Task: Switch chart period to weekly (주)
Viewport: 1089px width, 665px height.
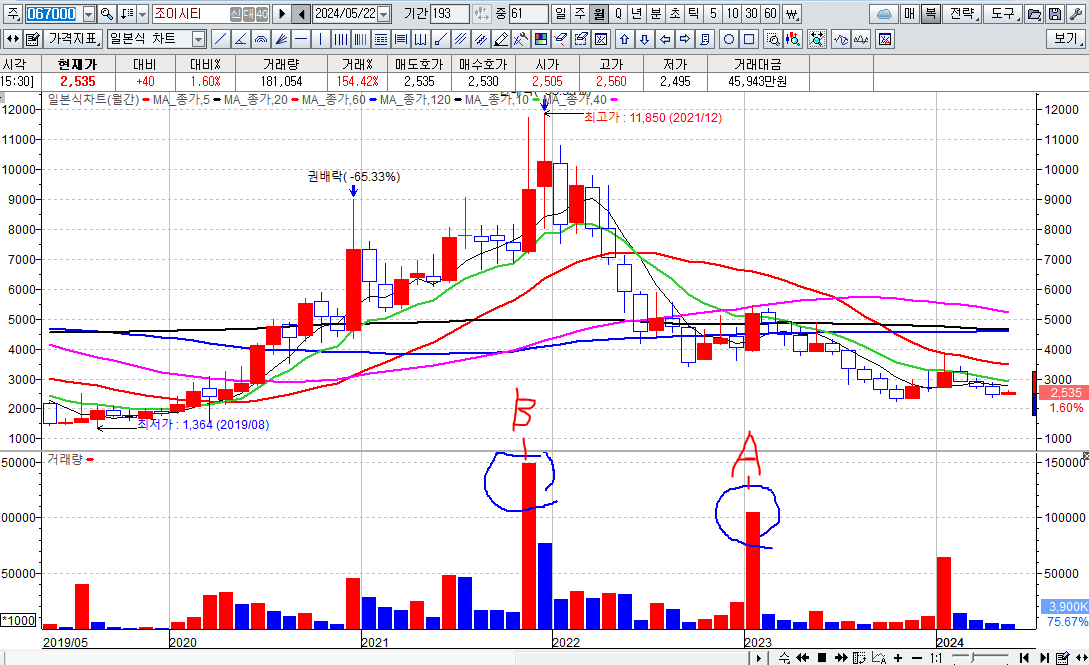Action: (x=579, y=14)
